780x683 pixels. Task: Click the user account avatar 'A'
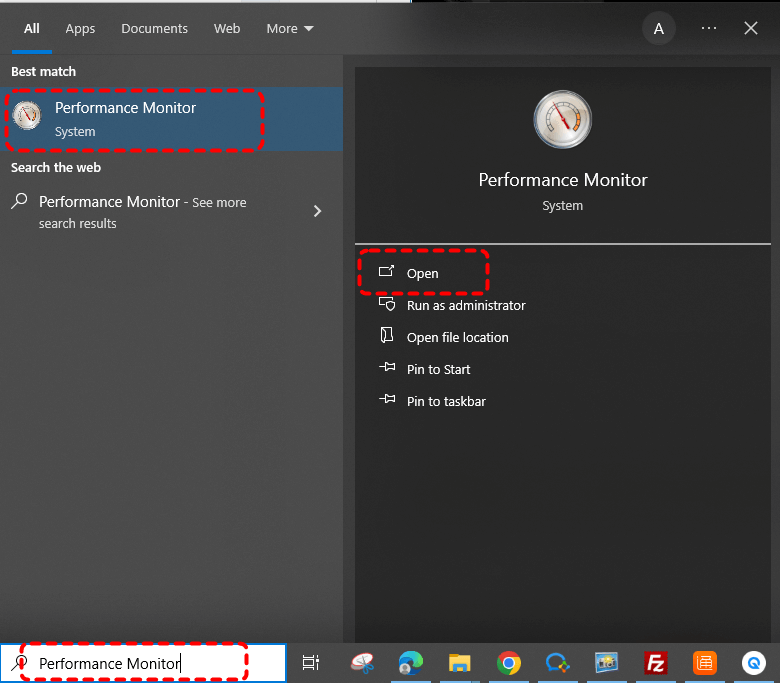click(658, 29)
